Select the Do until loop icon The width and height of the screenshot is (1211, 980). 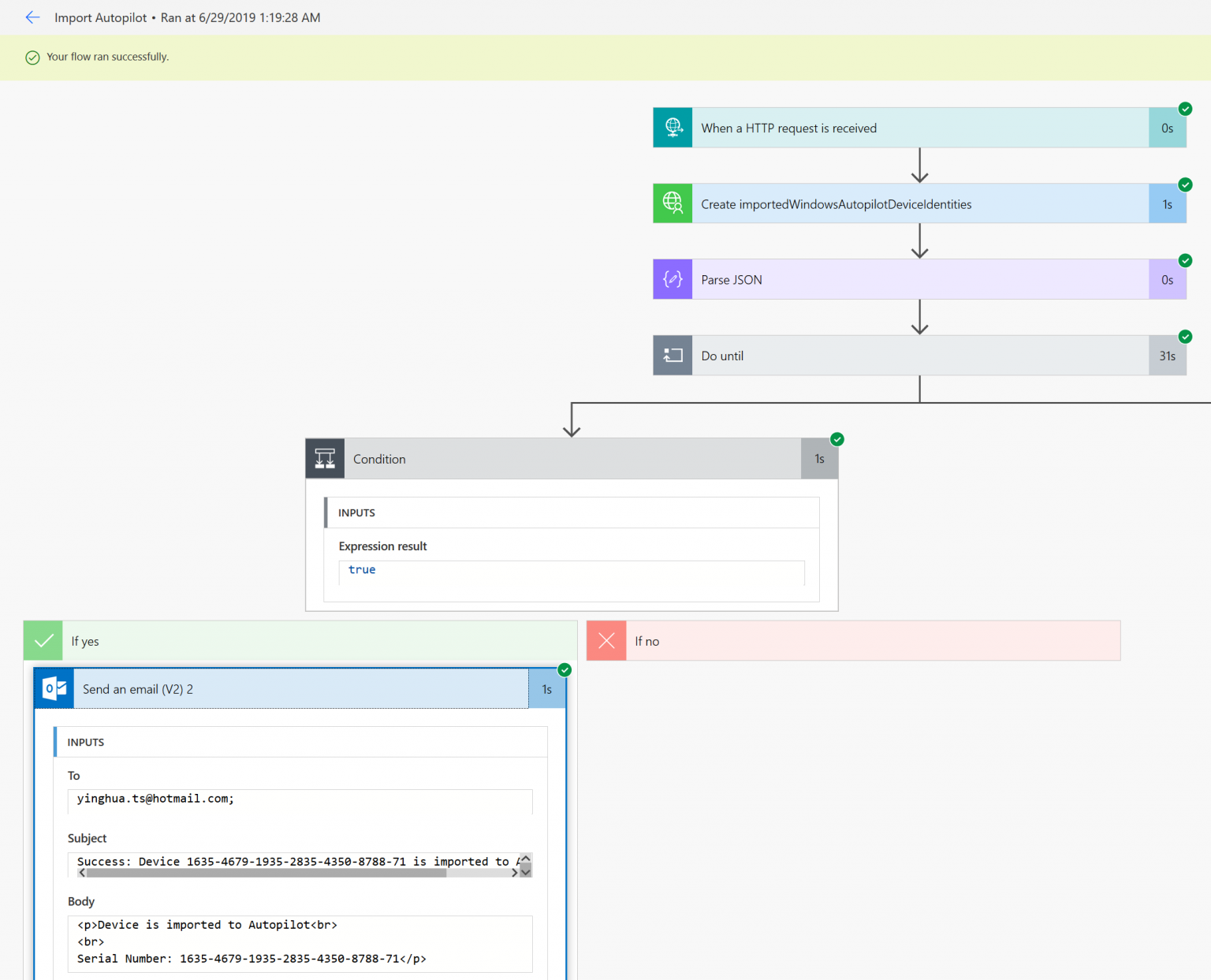[x=673, y=355]
